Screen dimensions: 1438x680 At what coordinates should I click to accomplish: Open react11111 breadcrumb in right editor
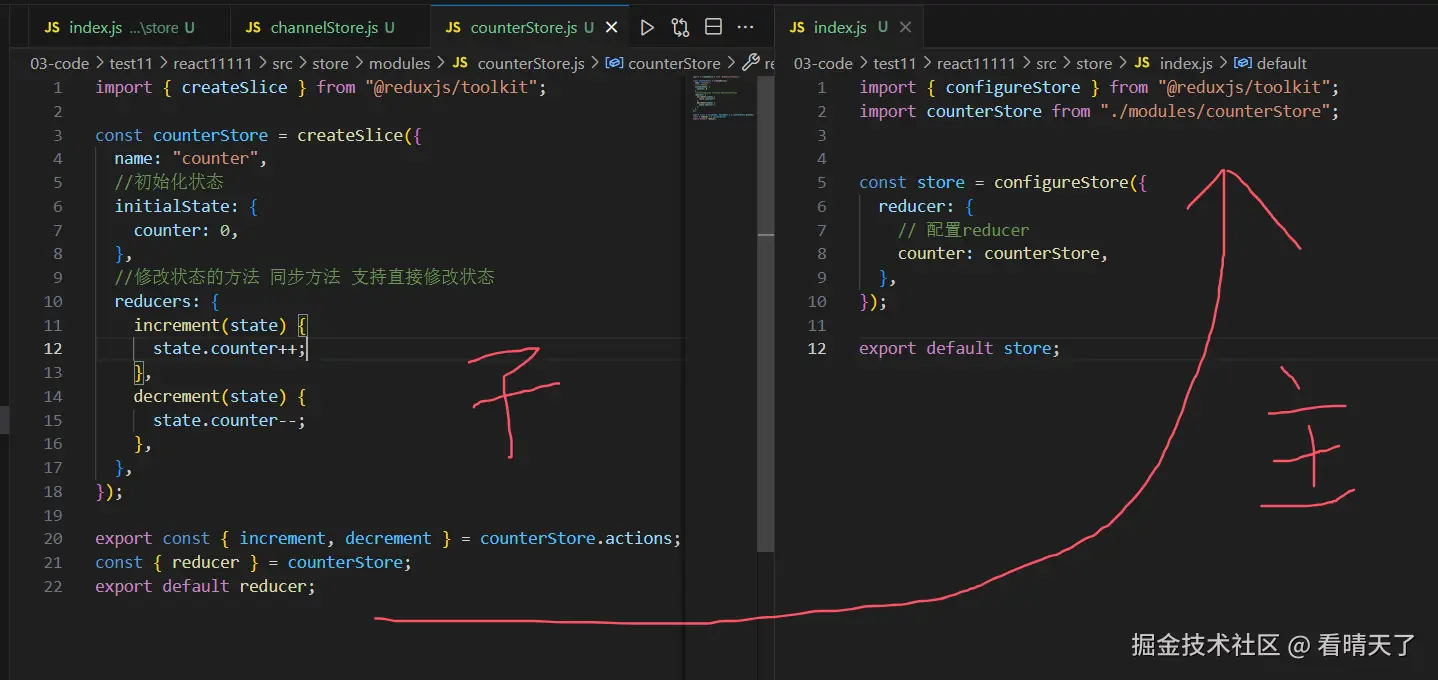[x=976, y=62]
